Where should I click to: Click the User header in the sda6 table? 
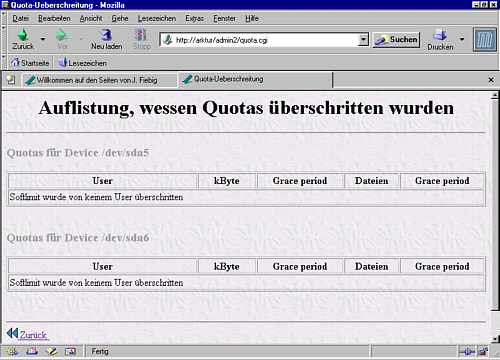pyautogui.click(x=102, y=266)
